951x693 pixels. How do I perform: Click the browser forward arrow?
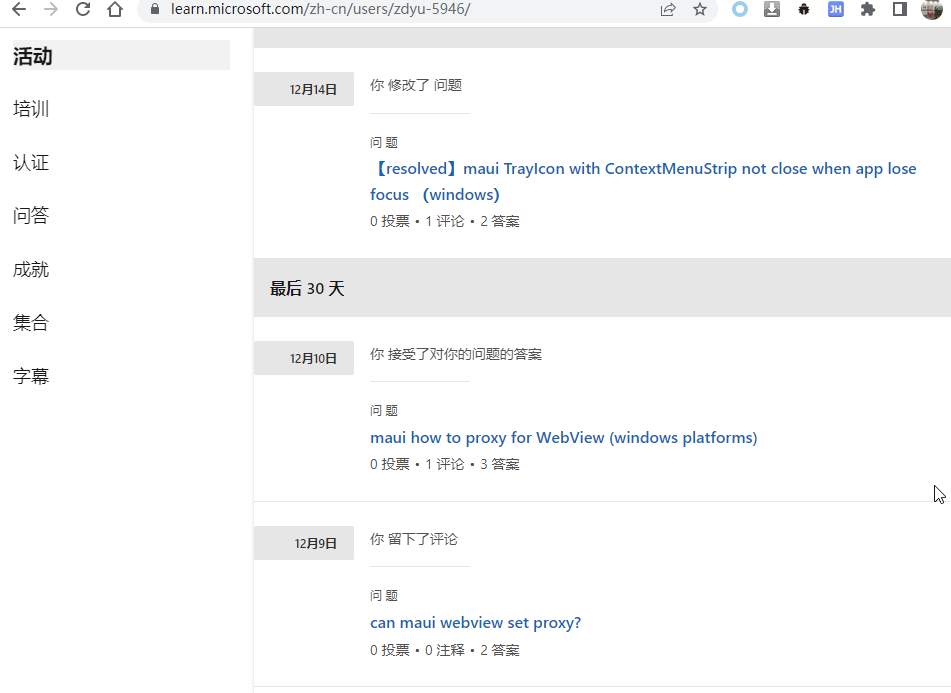point(51,9)
